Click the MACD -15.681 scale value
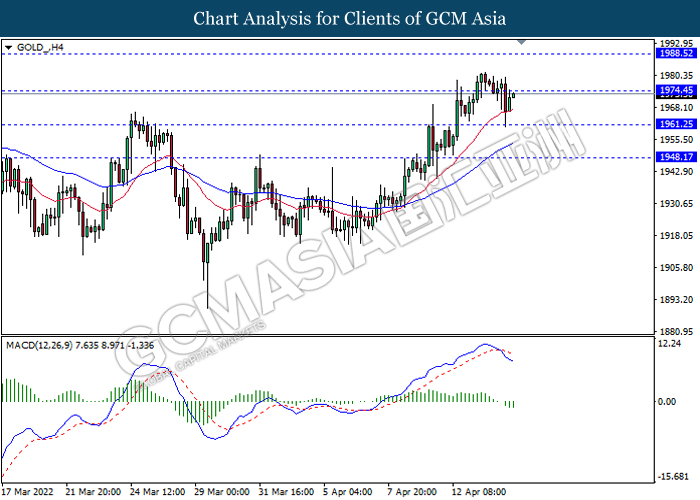The width and height of the screenshot is (700, 500). (673, 477)
